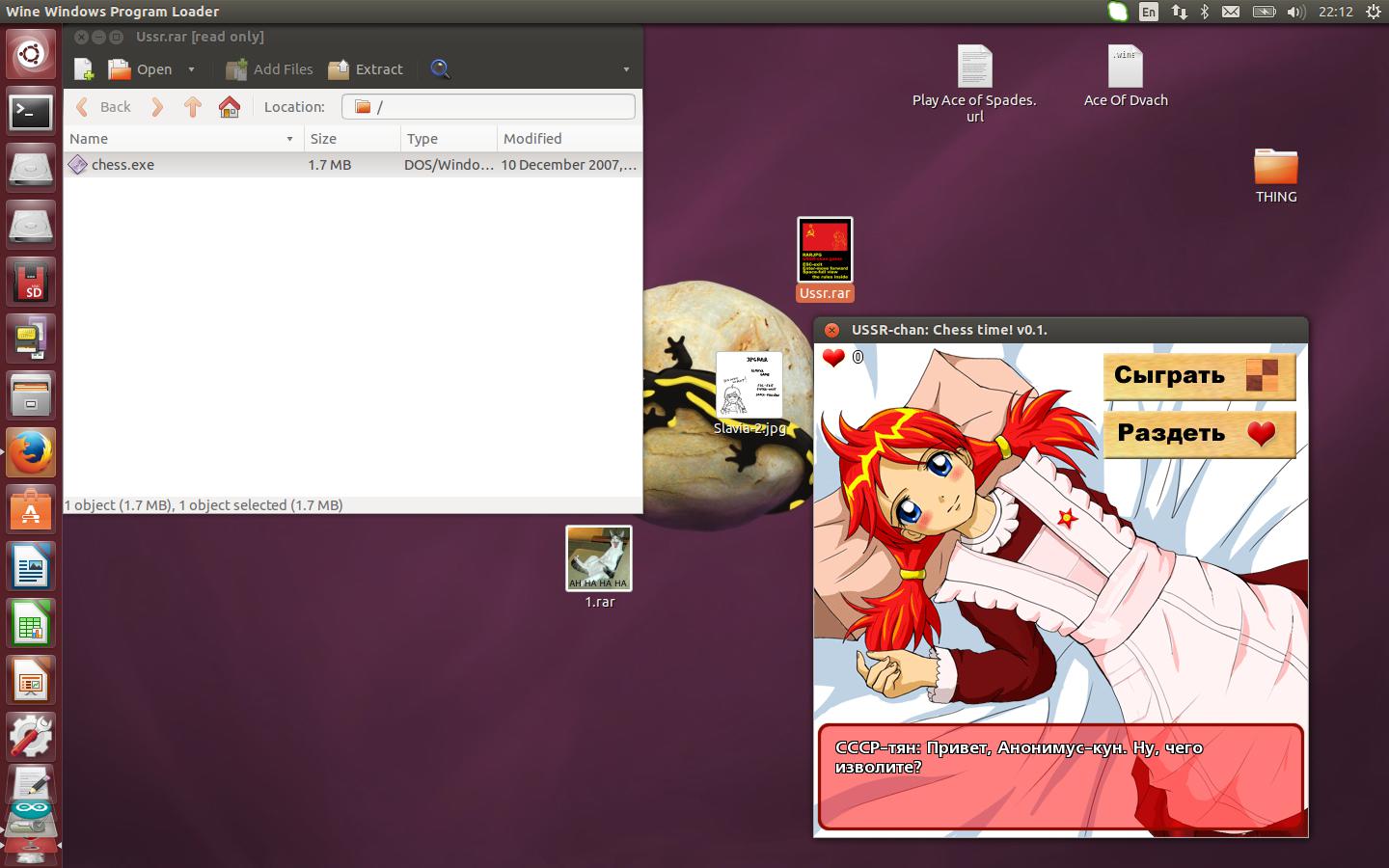Select 1.rar desktop file
1389x868 pixels.
coord(599,568)
